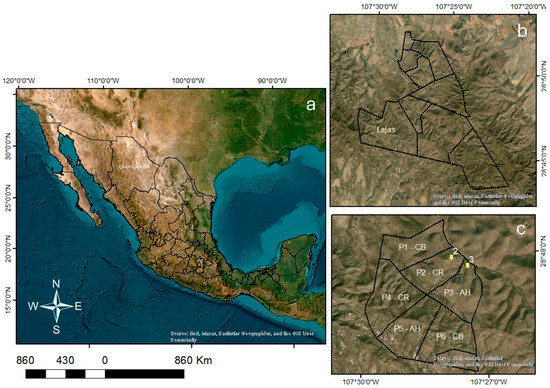Select yellow marker numbered 2
Viewport: 550px width, 388px height.
pyautogui.click(x=451, y=257)
